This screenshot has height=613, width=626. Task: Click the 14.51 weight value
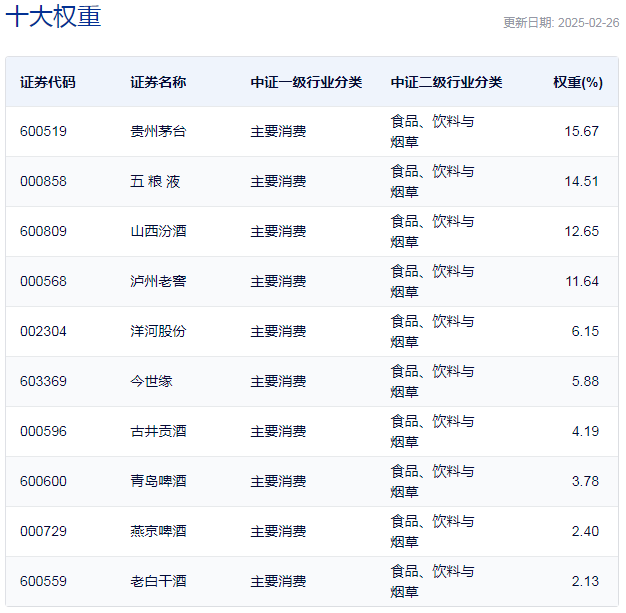581,181
